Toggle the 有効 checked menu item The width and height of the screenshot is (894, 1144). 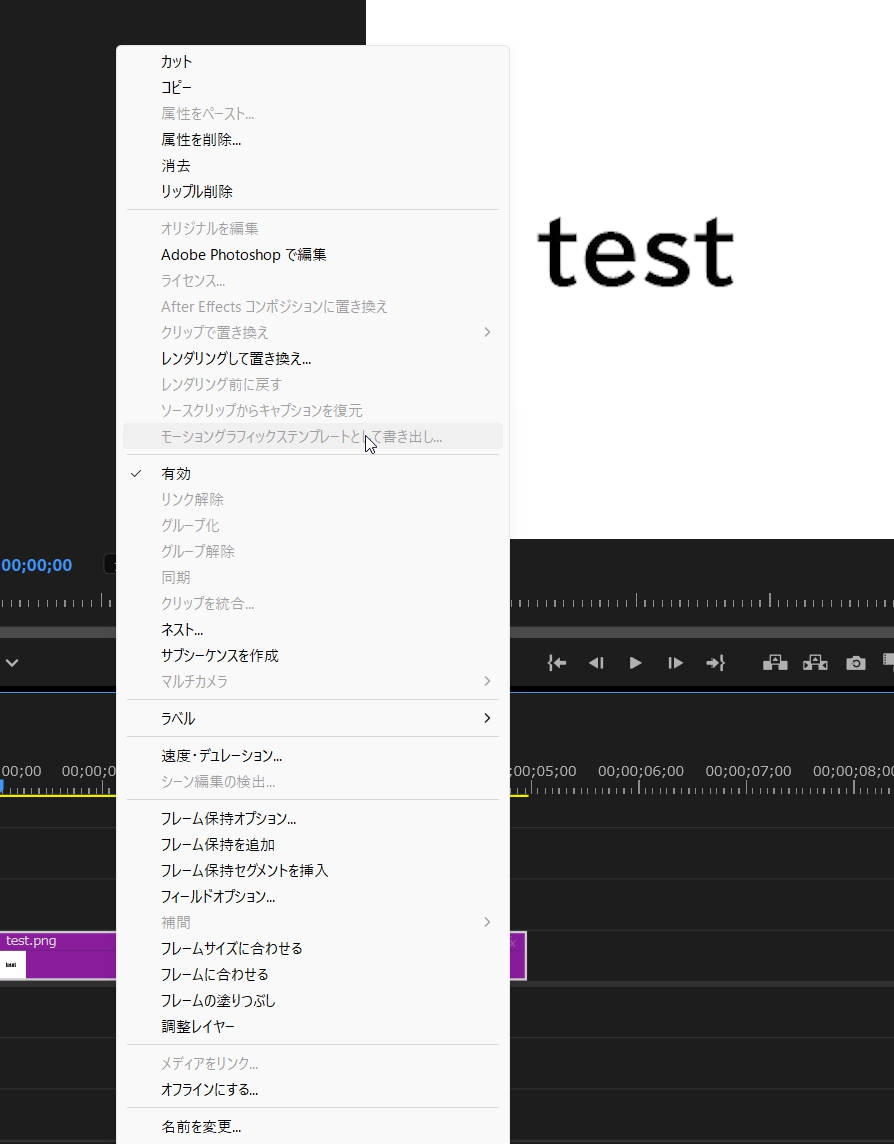click(x=312, y=474)
